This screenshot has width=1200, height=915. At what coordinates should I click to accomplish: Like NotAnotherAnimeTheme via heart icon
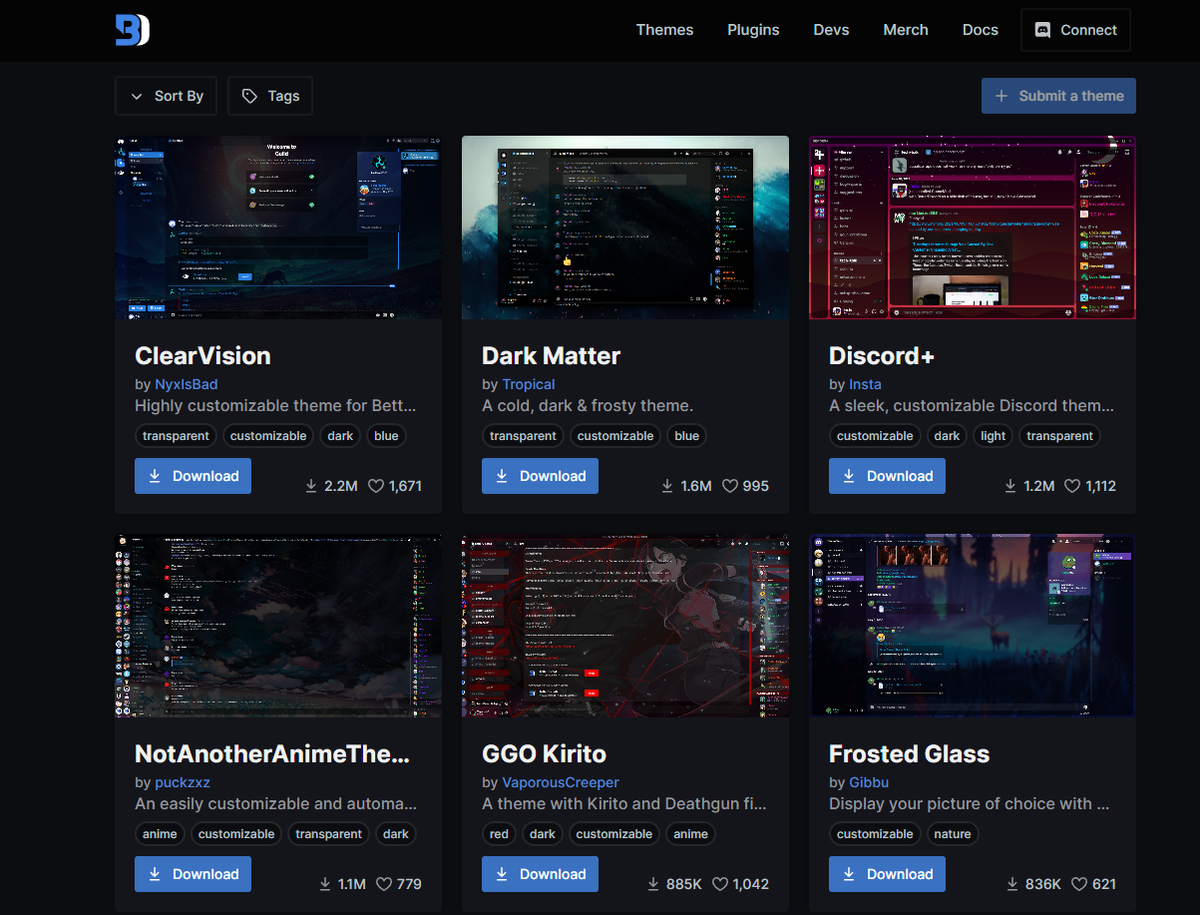pyautogui.click(x=384, y=884)
